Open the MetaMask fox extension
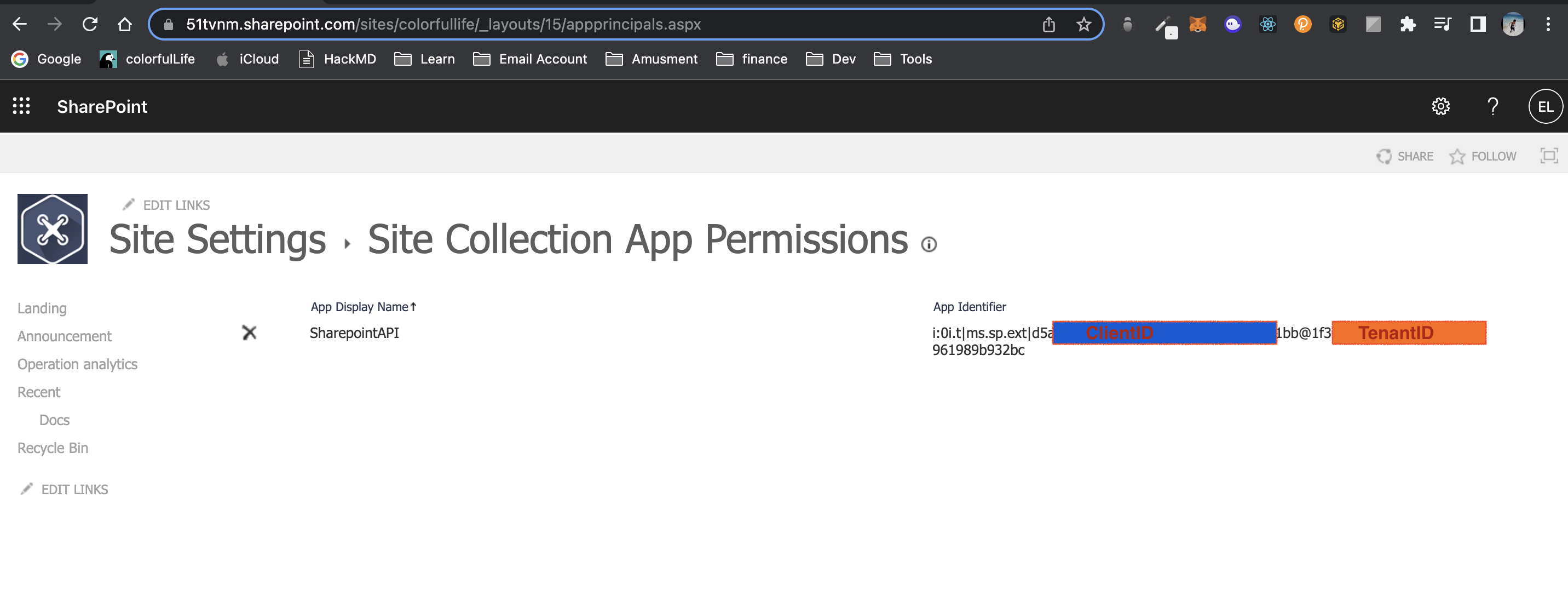This screenshot has height=607, width=1568. click(1197, 24)
